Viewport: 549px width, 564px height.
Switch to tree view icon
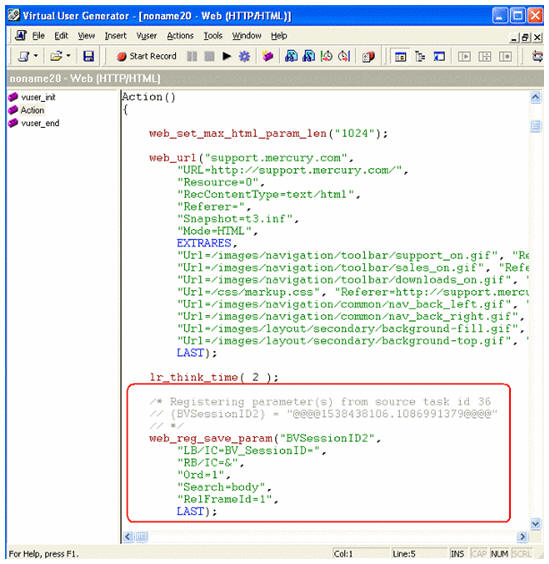point(420,56)
